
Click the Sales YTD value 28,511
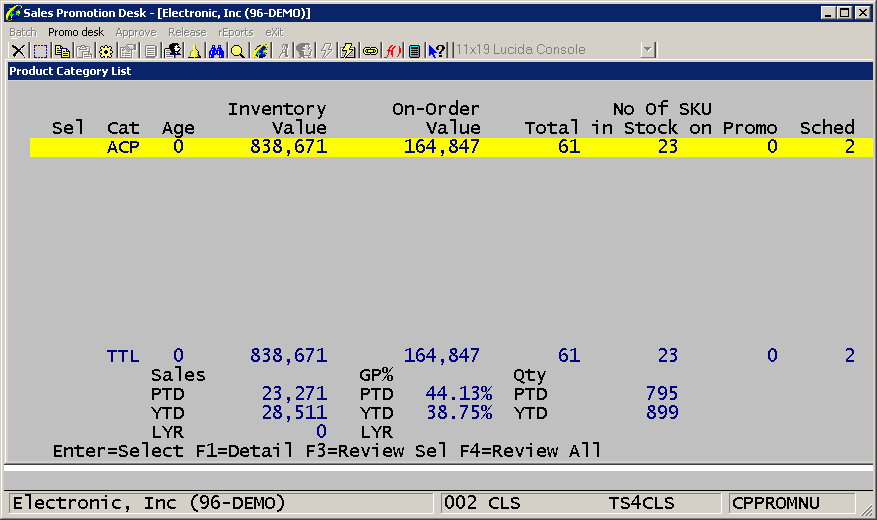(x=294, y=413)
